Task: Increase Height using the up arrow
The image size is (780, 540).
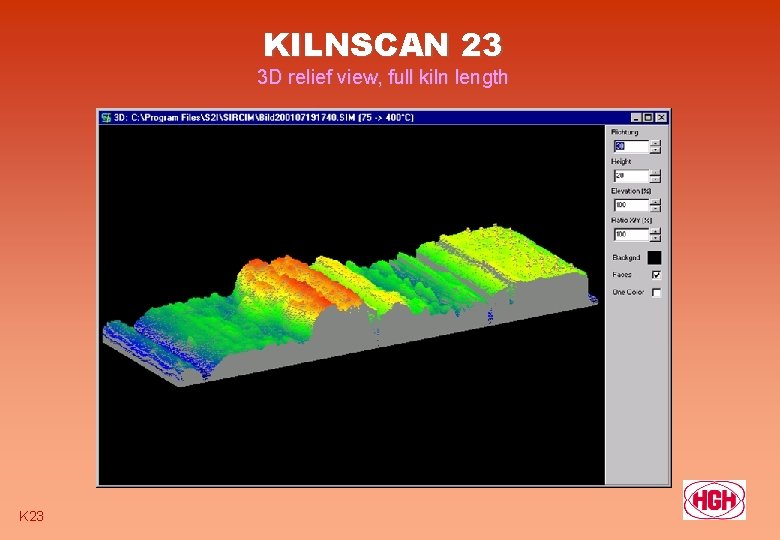Action: (656, 173)
